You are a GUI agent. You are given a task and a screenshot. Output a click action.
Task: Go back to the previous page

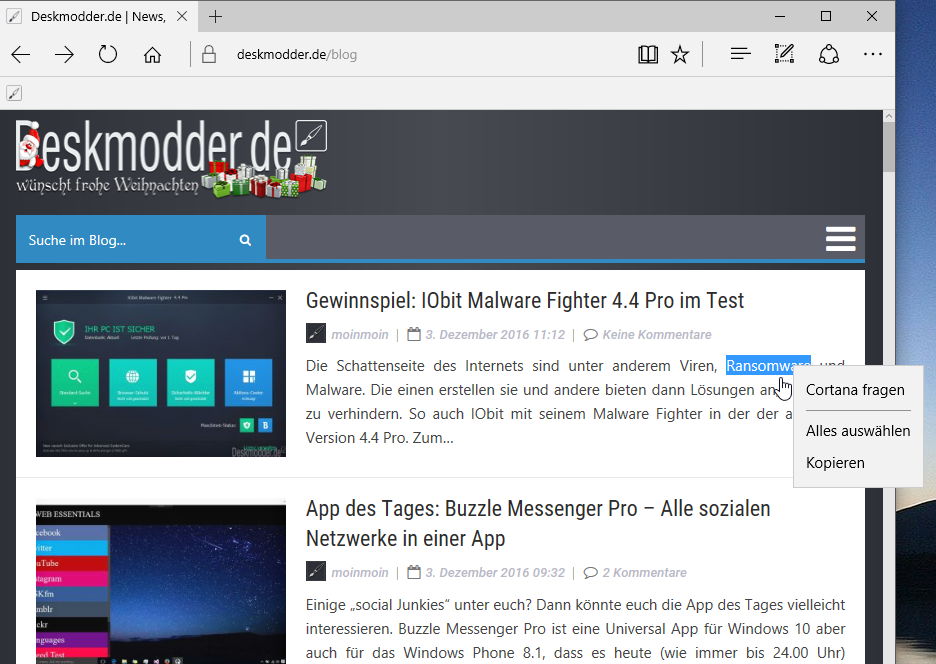pyautogui.click(x=21, y=55)
